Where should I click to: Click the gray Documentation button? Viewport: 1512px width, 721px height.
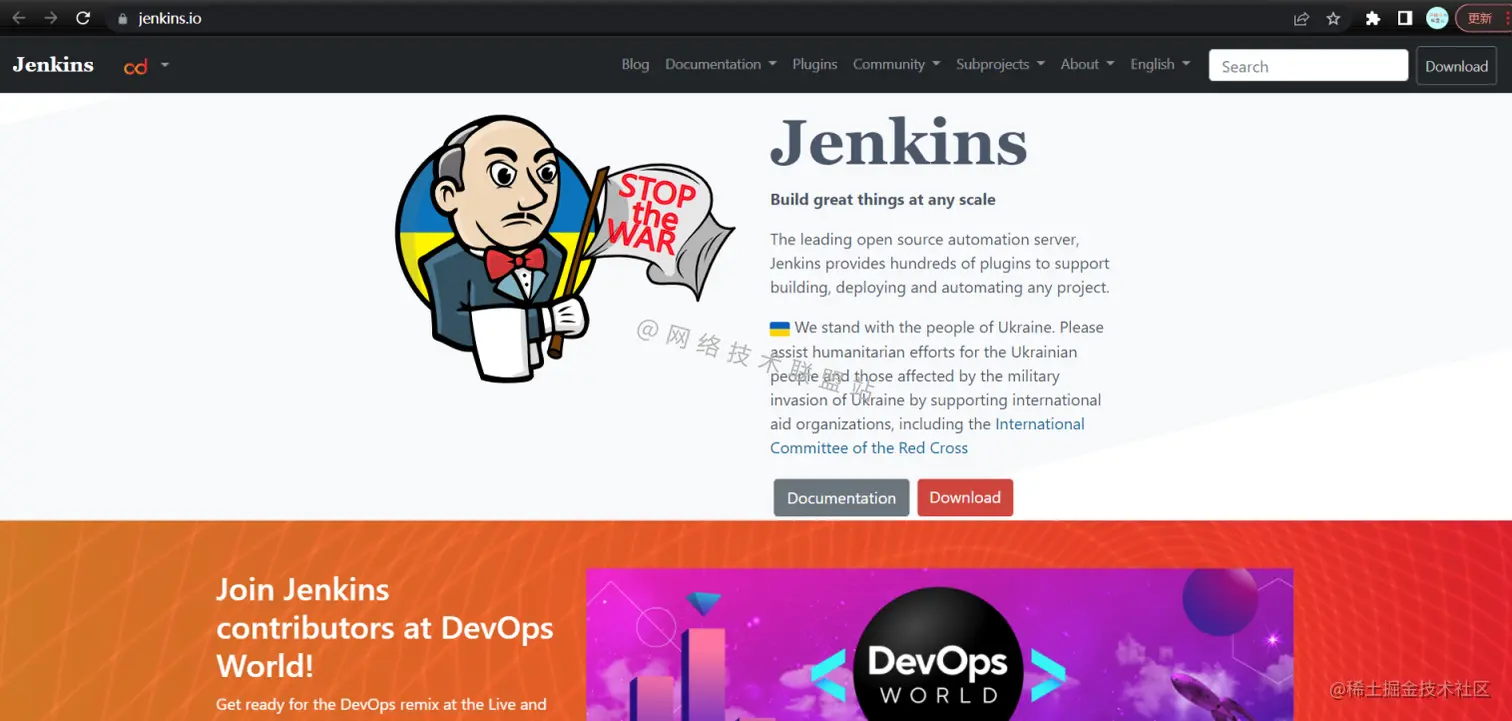841,497
